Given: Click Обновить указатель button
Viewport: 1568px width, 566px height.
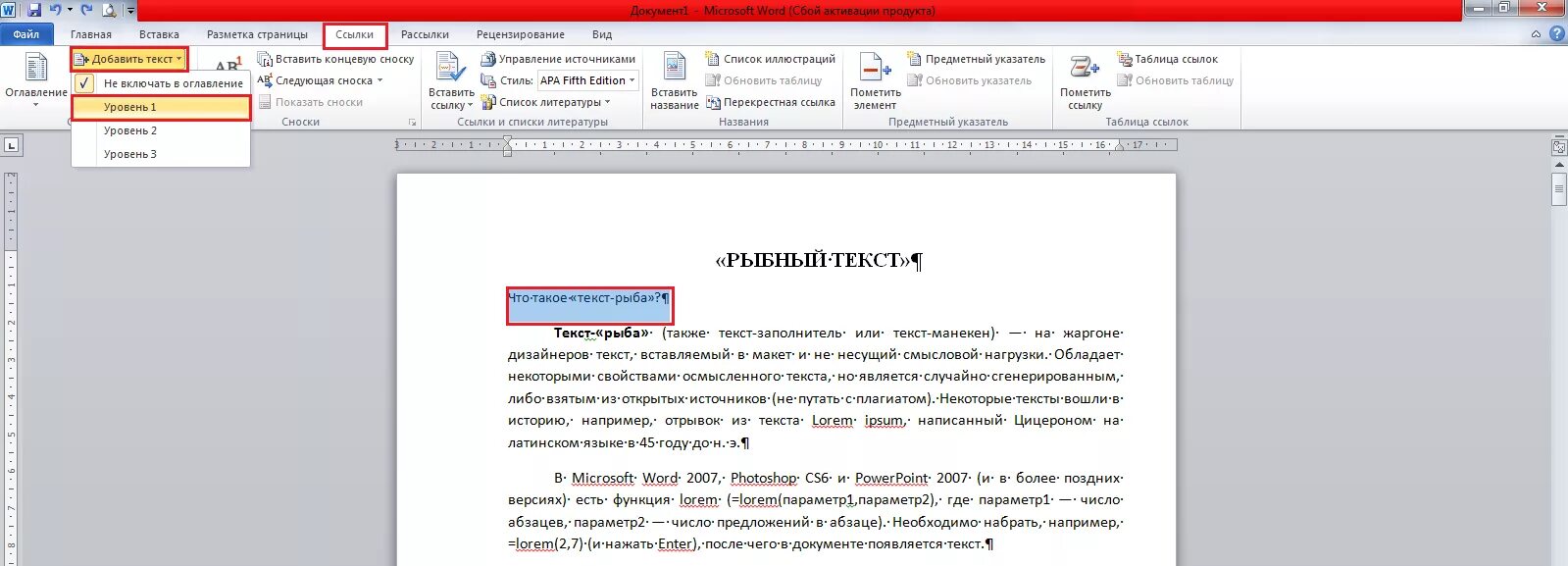Looking at the screenshot, I should [x=970, y=80].
